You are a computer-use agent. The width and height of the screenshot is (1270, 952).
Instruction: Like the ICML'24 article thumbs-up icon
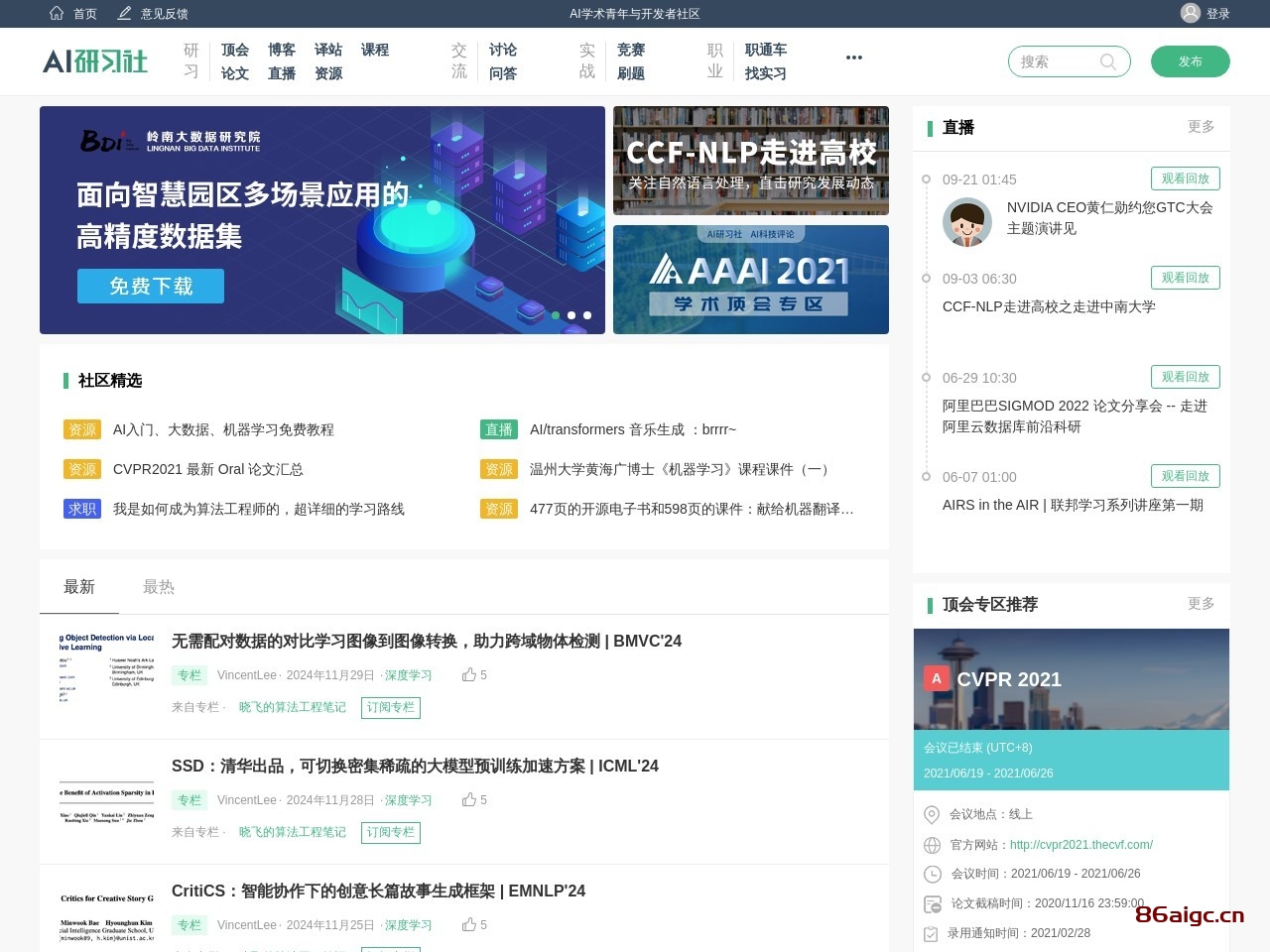(x=469, y=799)
